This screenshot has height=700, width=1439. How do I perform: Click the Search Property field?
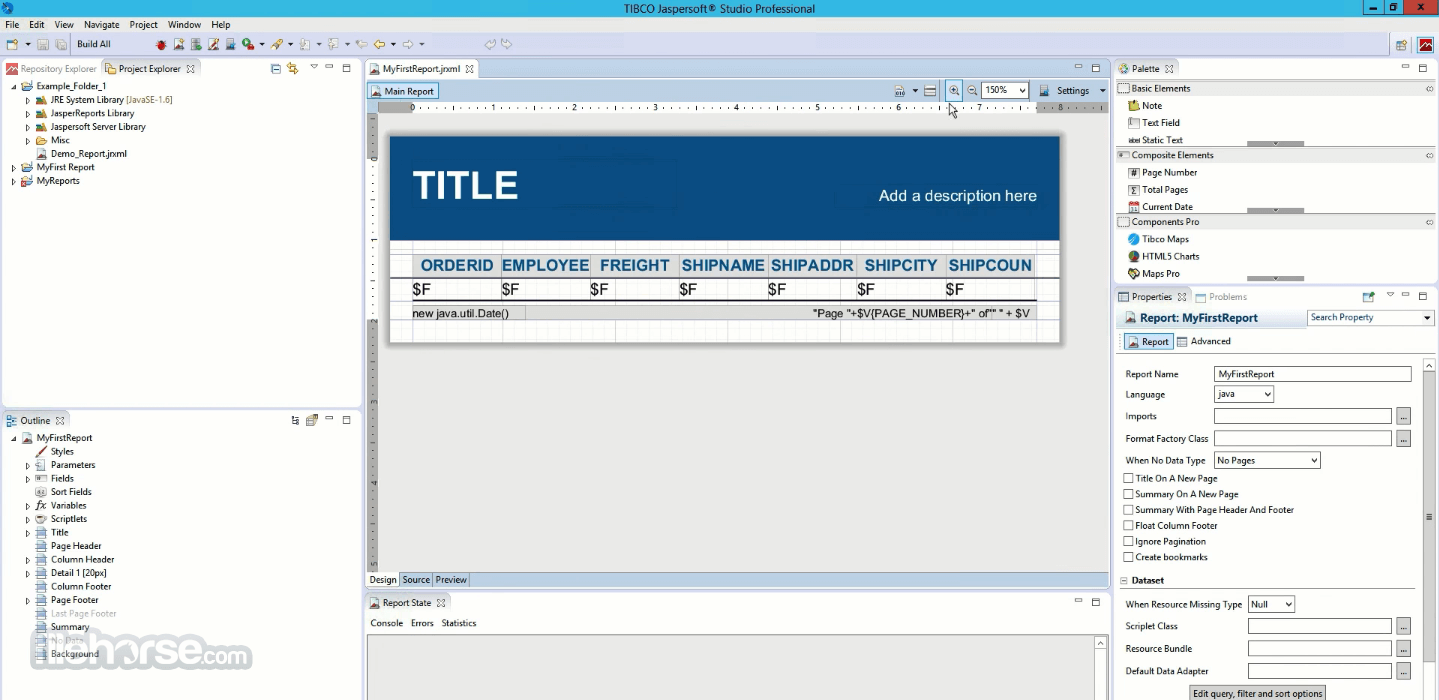coord(1370,318)
